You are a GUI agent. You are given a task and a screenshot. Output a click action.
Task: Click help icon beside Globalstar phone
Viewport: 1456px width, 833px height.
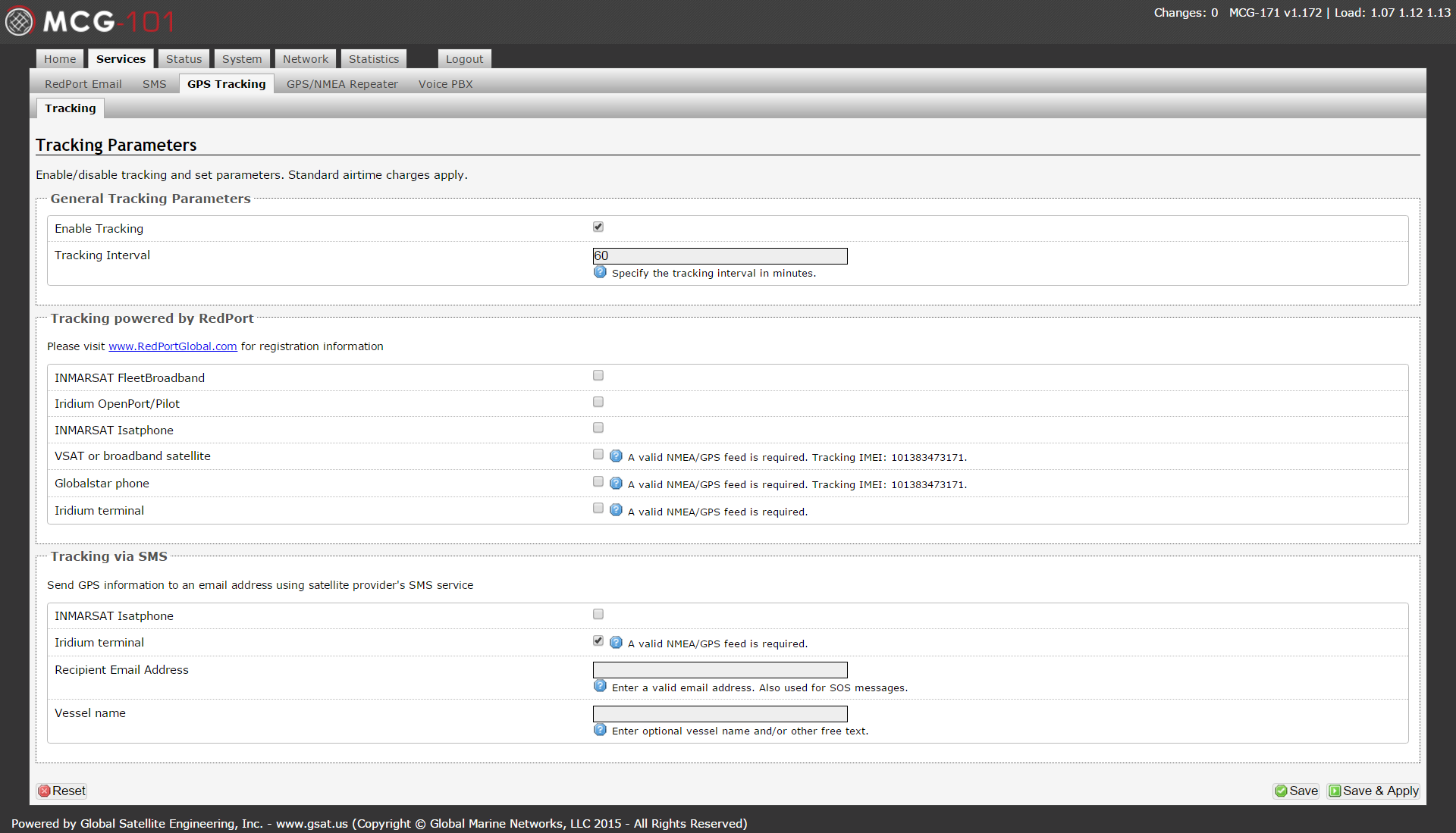coord(616,484)
